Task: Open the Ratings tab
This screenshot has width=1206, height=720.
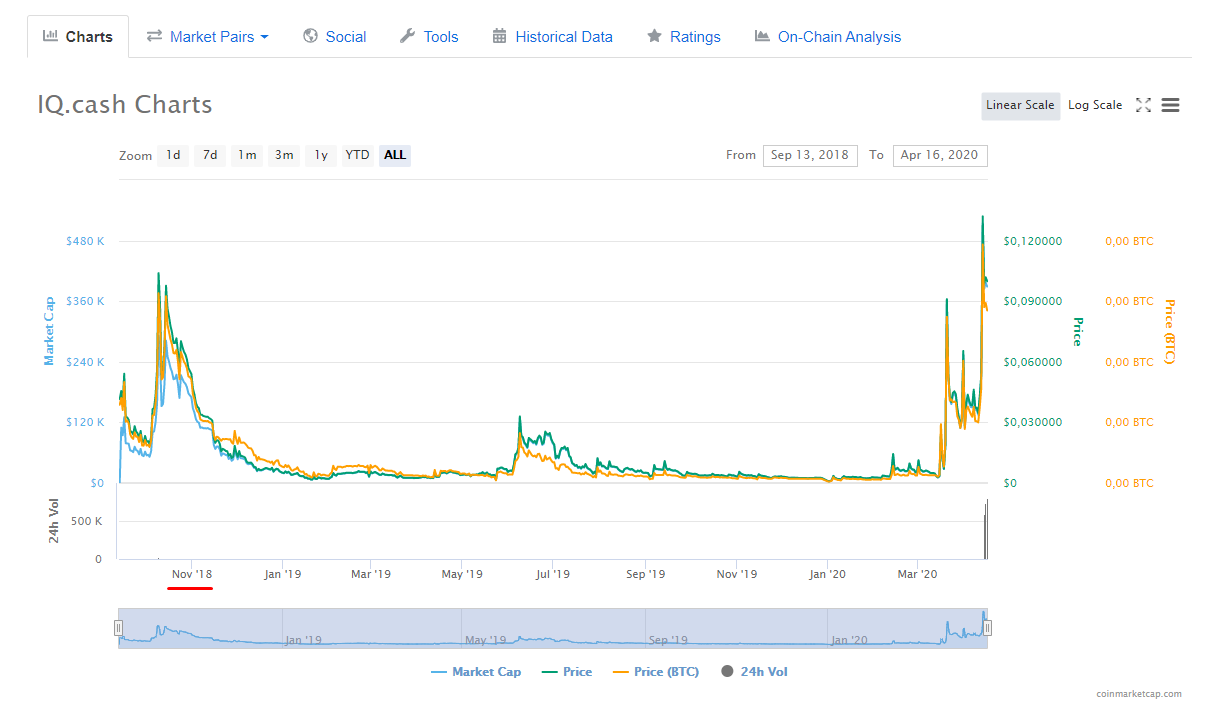Action: tap(683, 37)
